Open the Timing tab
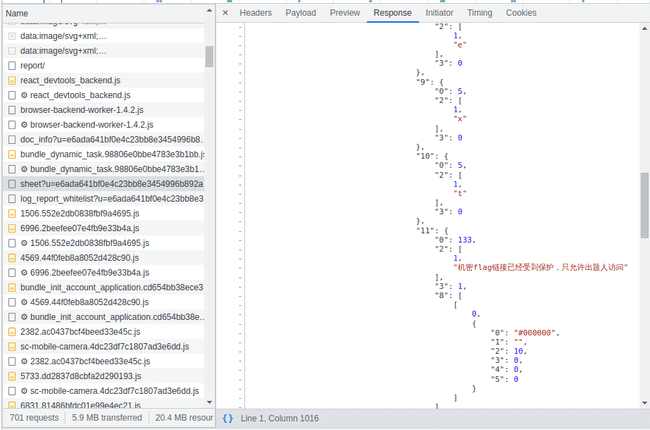 coord(480,13)
